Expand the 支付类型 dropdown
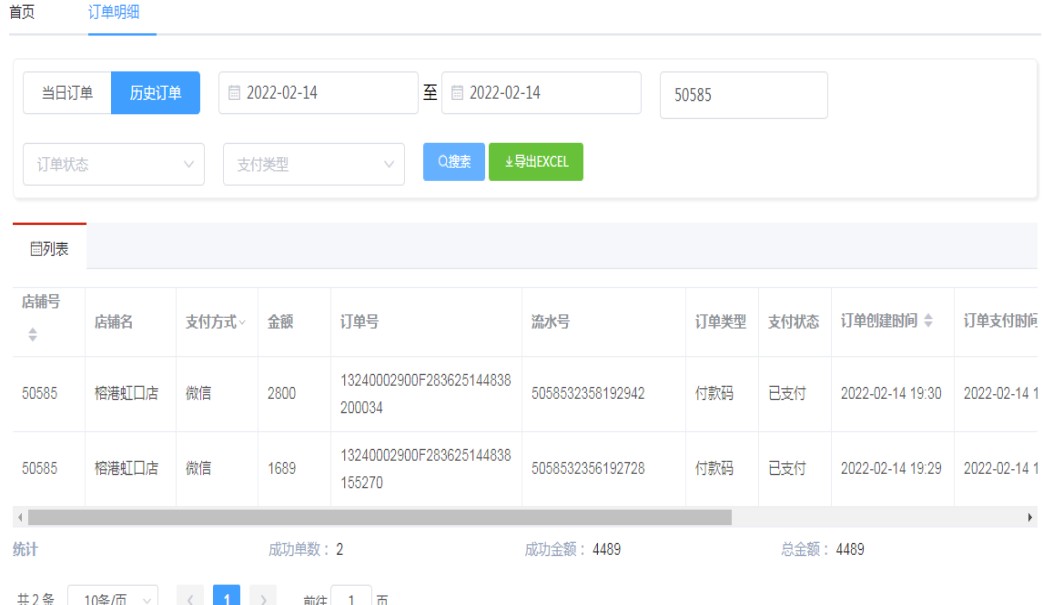This screenshot has width=1043, height=605. [313, 165]
